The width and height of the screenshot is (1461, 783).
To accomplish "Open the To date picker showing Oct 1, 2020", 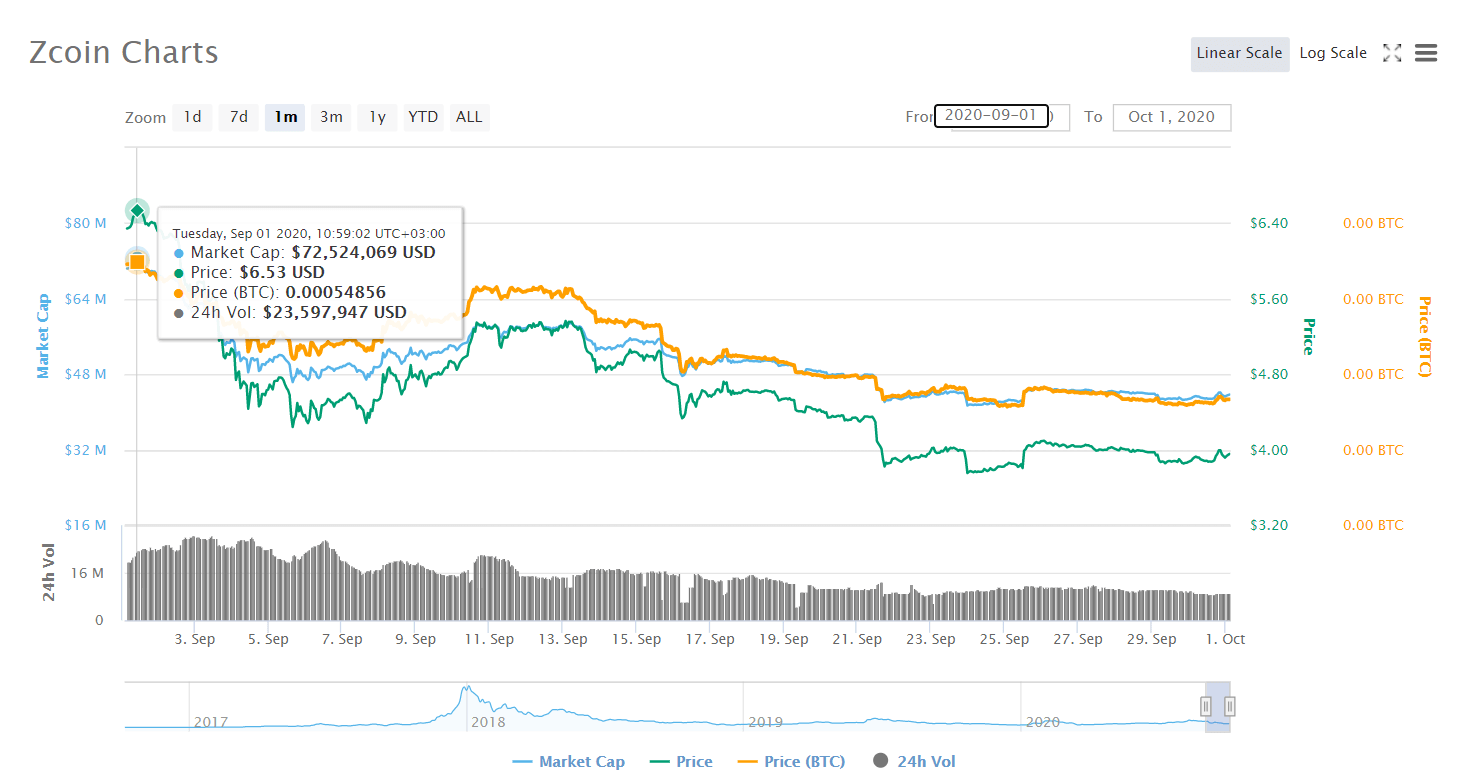I will point(1171,117).
